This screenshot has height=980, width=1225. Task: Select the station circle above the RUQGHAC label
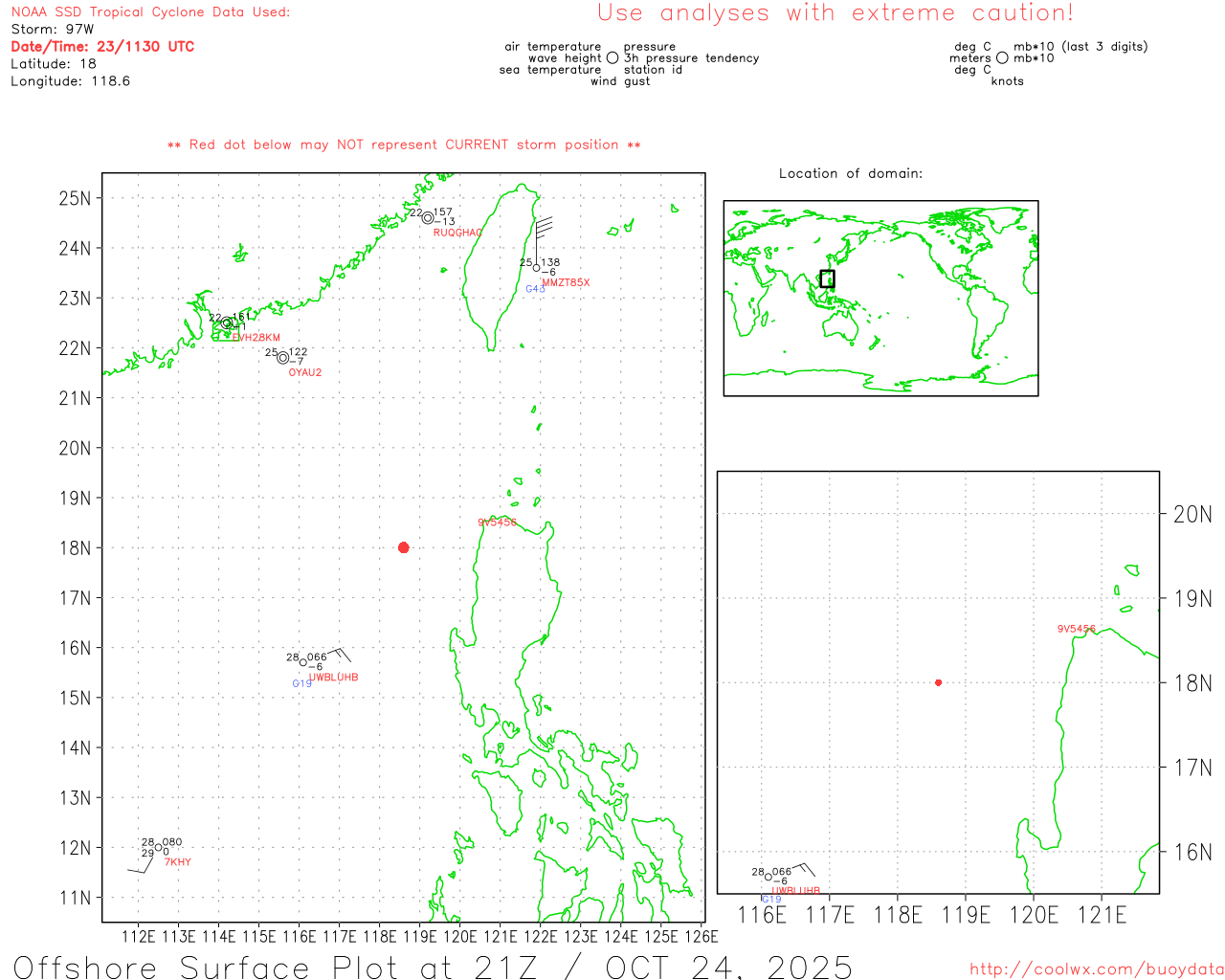(x=428, y=217)
